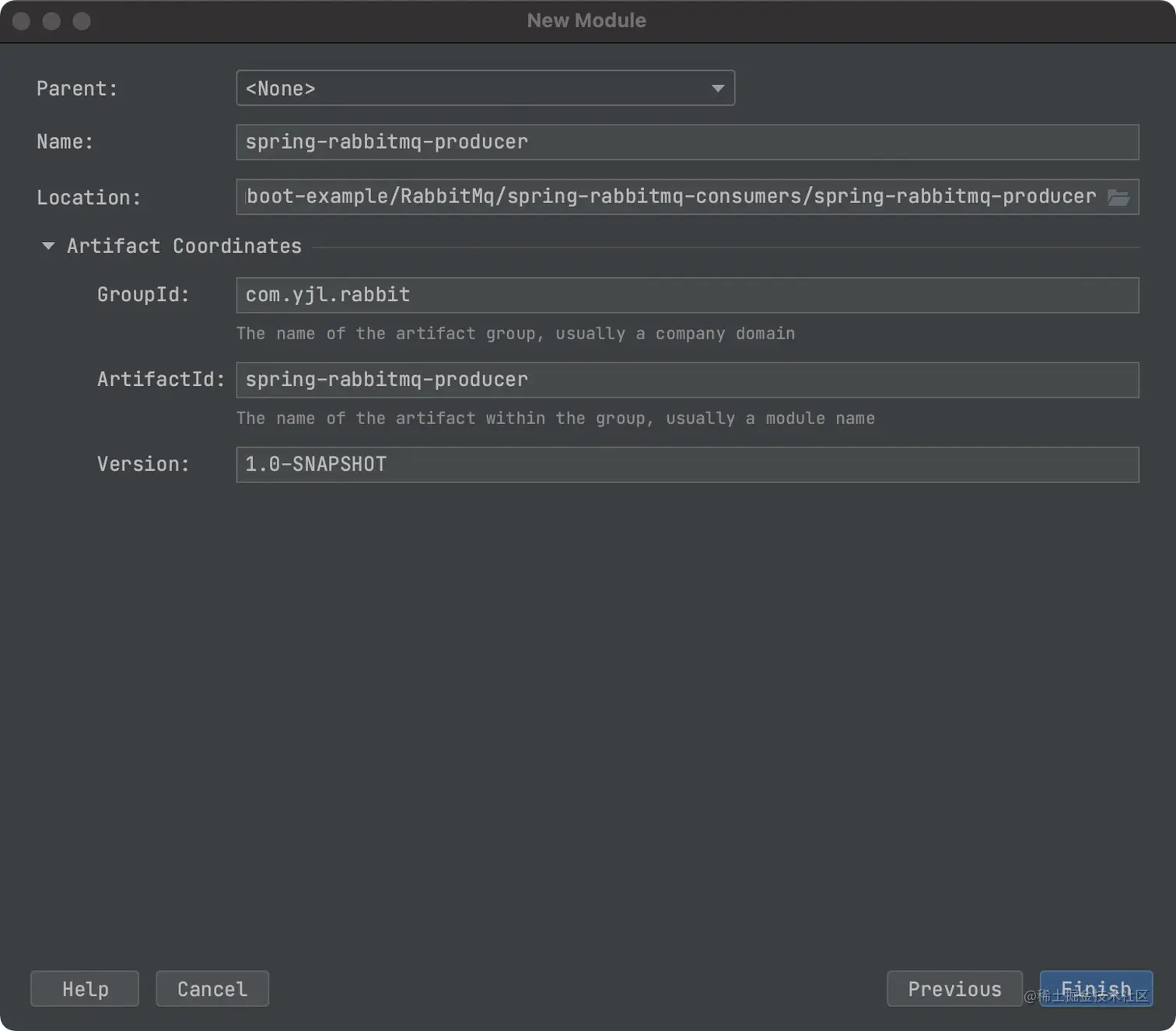Select the Version text field
1176x1031 pixels.
[687, 465]
